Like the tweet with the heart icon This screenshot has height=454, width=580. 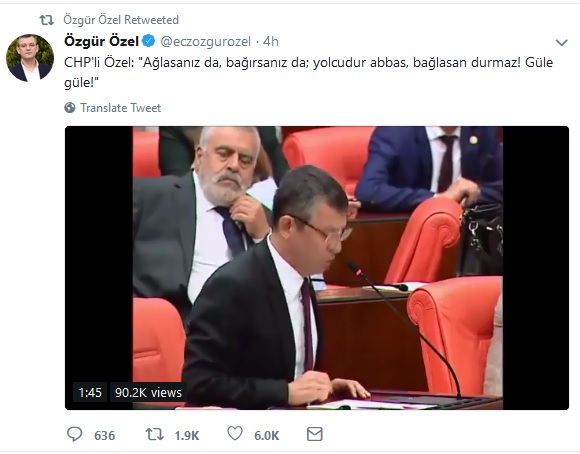(235, 433)
